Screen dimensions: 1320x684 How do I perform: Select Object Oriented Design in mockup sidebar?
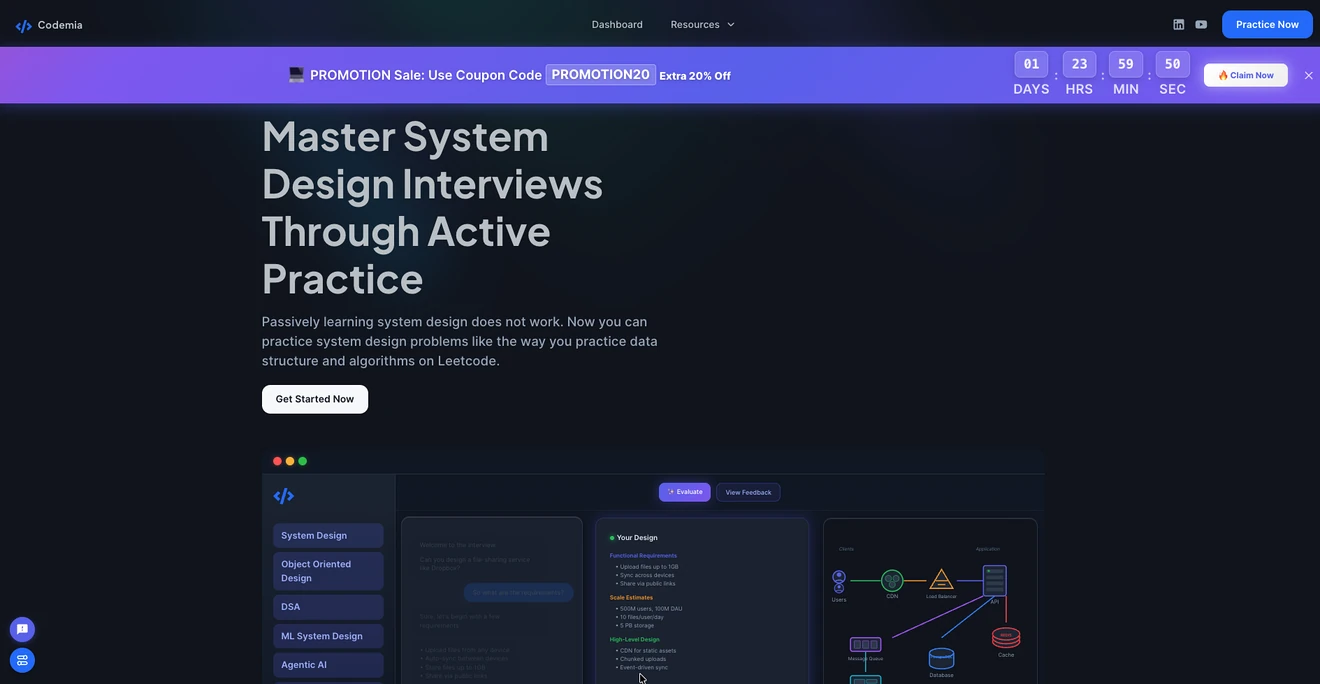coord(328,571)
